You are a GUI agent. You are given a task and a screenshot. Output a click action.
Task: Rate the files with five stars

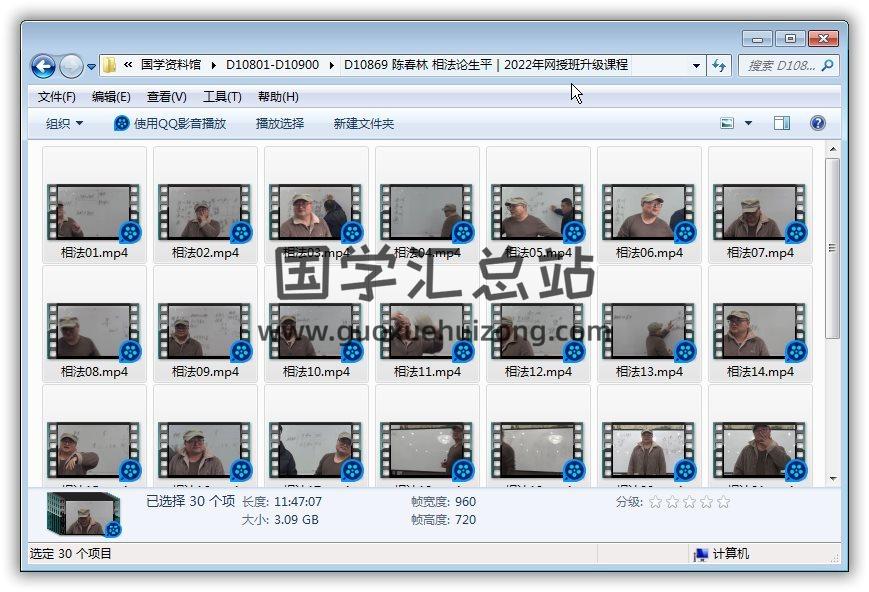723,502
